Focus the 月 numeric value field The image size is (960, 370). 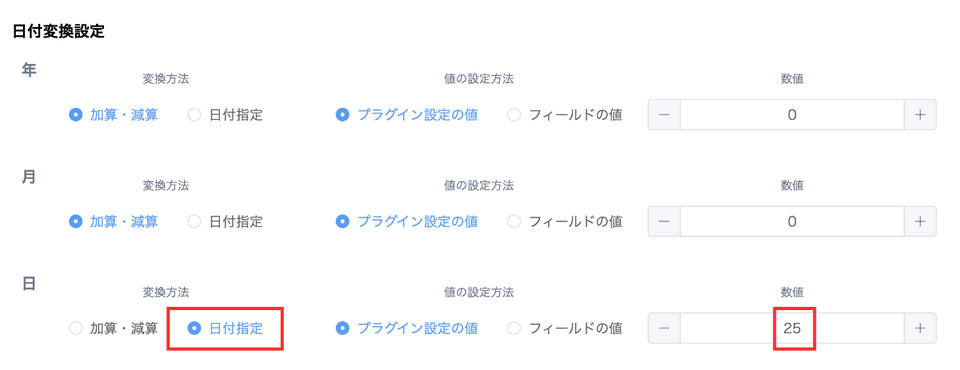coord(792,221)
